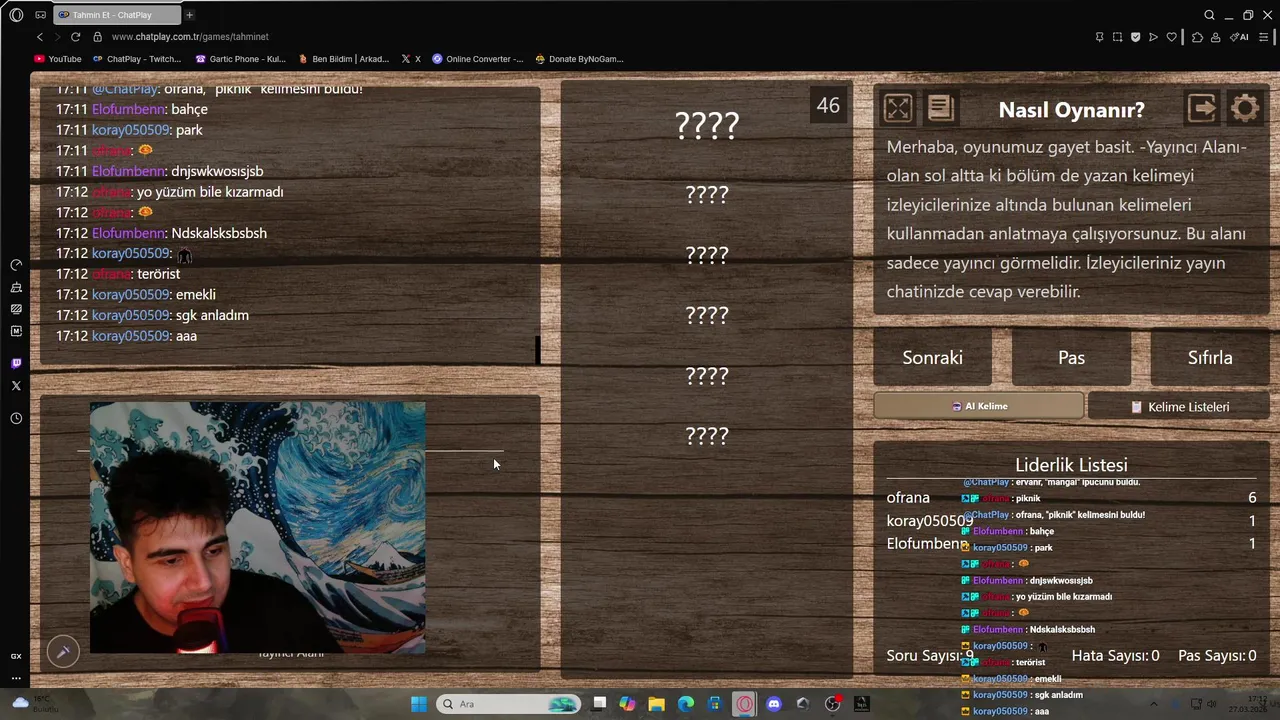Add page to bookmarks with heart icon
The image size is (1280, 720).
pos(1171,37)
